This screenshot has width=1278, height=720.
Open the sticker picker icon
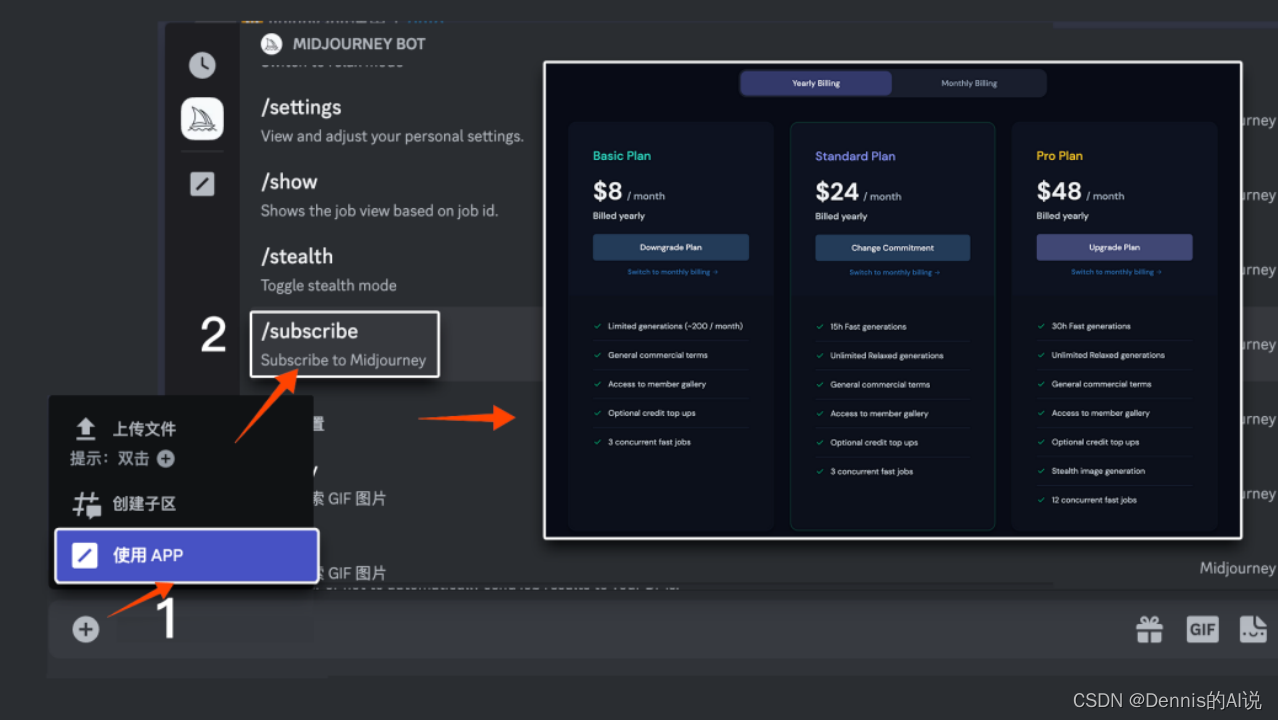click(x=1253, y=629)
